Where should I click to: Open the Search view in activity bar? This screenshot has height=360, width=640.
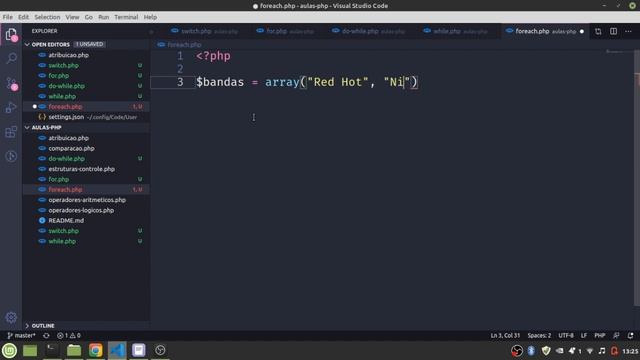pos(11,58)
